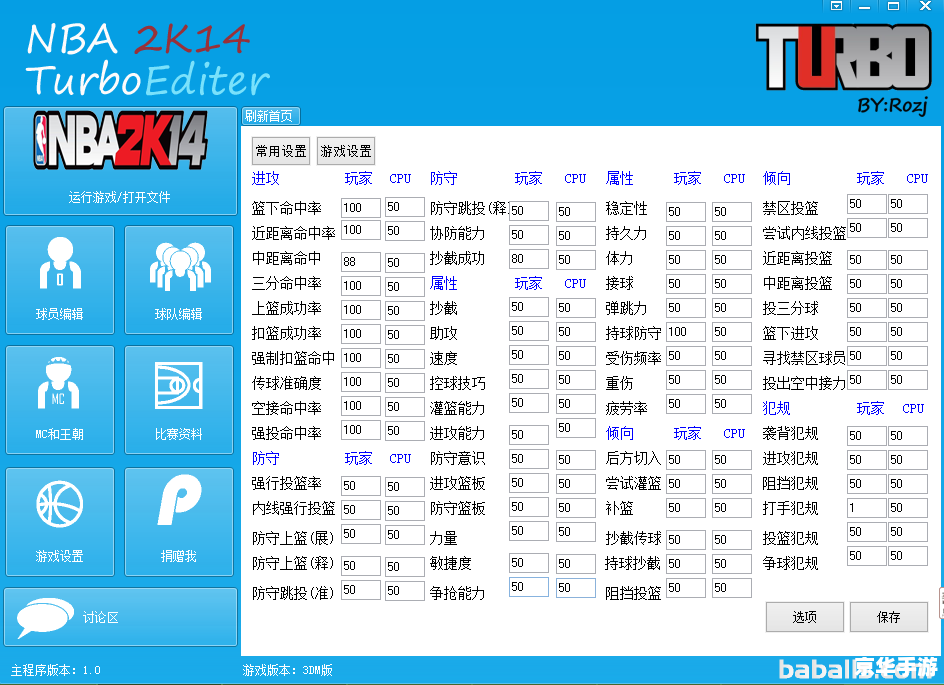This screenshot has height=685, width=944.
Task: Click the 争抢能力 player value field
Action: (529, 587)
